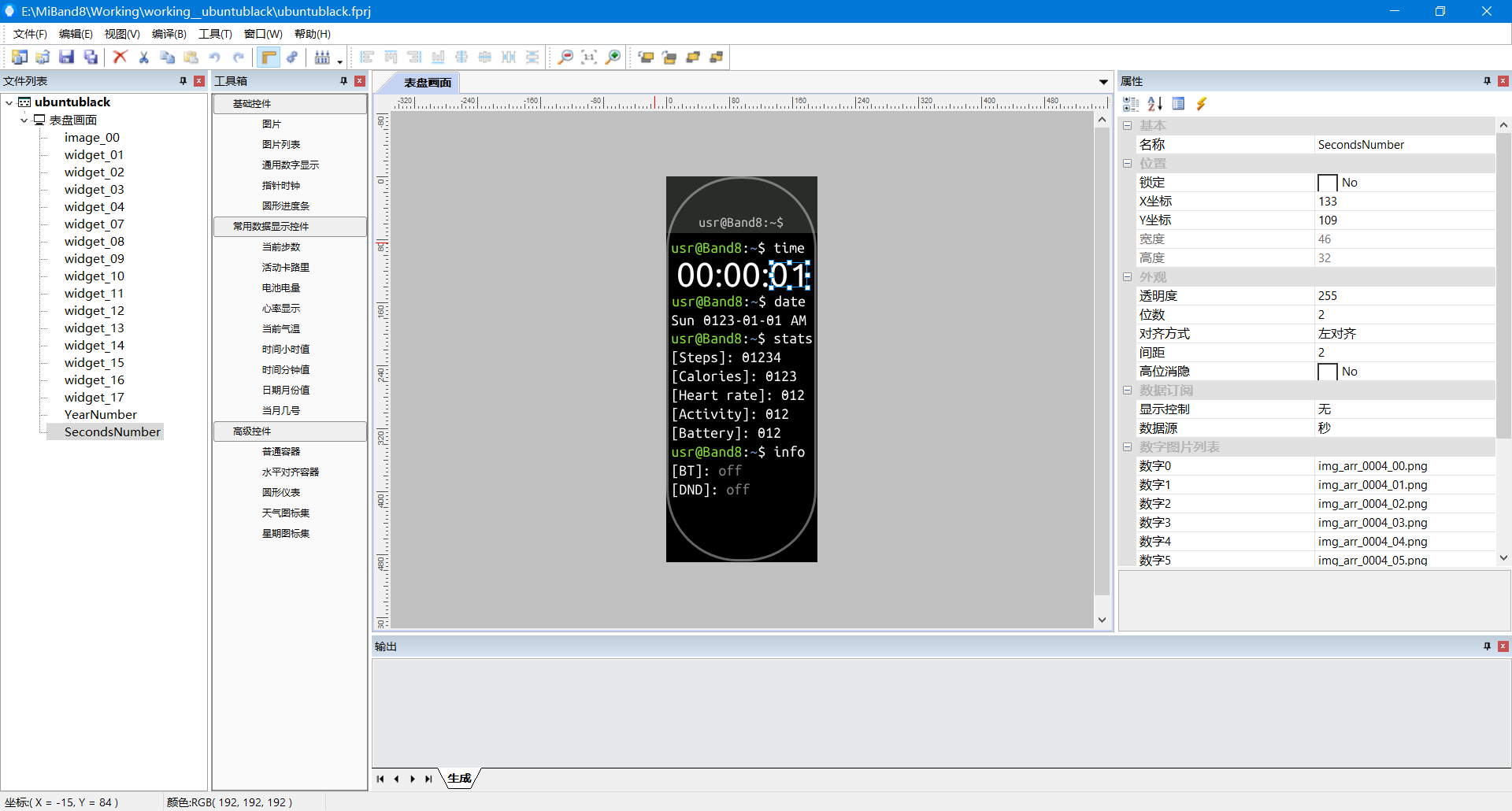Click the canvas vertical scrollbar down arrow
Viewport: 1512px width, 811px height.
click(1102, 620)
